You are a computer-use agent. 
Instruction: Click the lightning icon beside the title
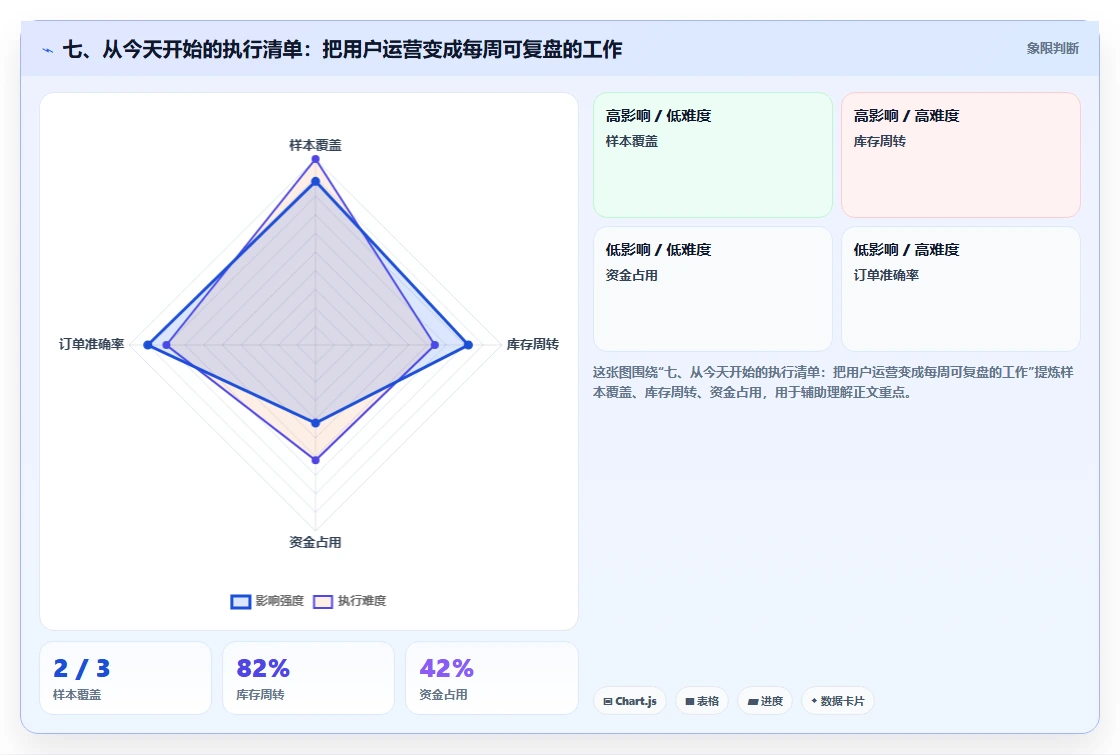48,50
